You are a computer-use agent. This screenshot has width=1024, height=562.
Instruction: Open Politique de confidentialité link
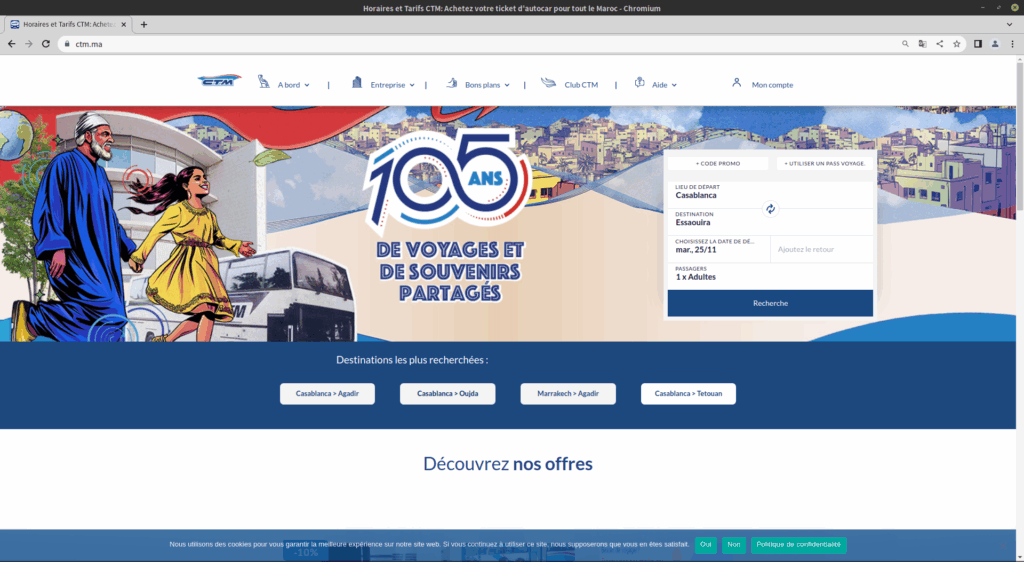(798, 545)
